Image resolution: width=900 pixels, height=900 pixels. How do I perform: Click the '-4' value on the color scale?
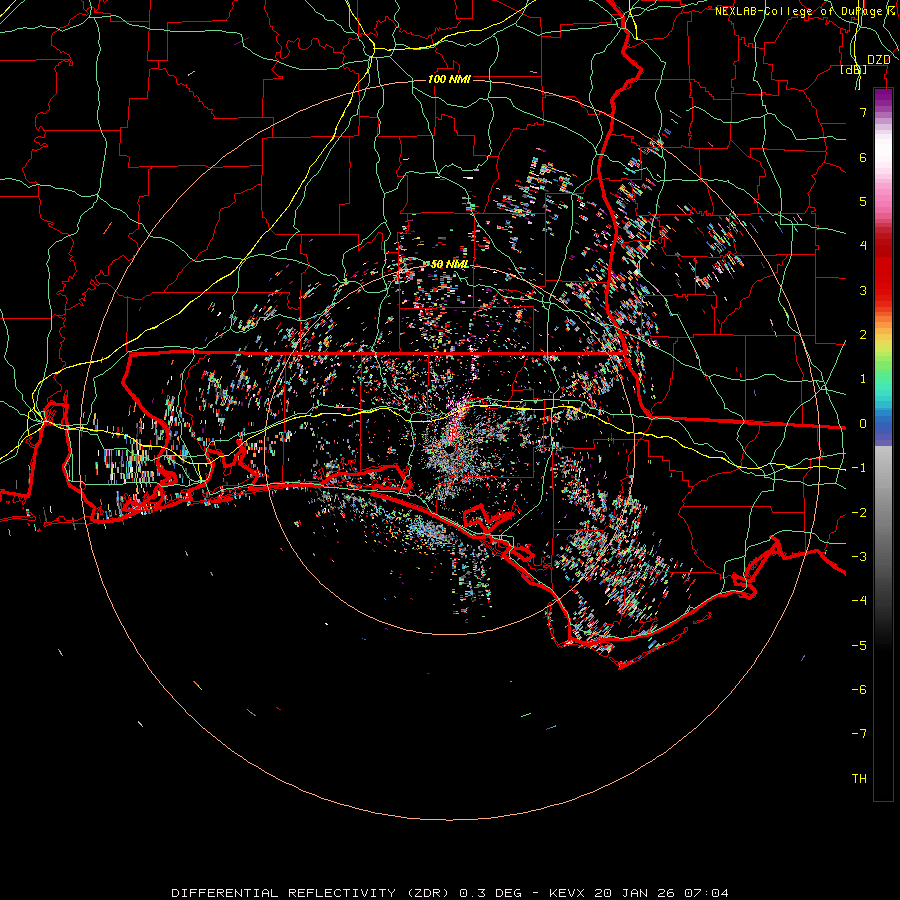pyautogui.click(x=859, y=601)
